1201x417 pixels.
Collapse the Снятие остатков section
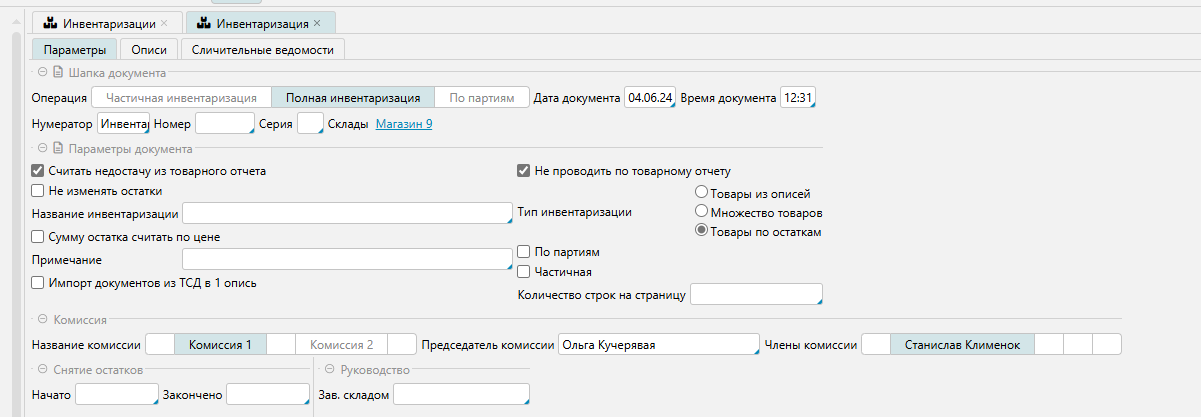click(42, 370)
